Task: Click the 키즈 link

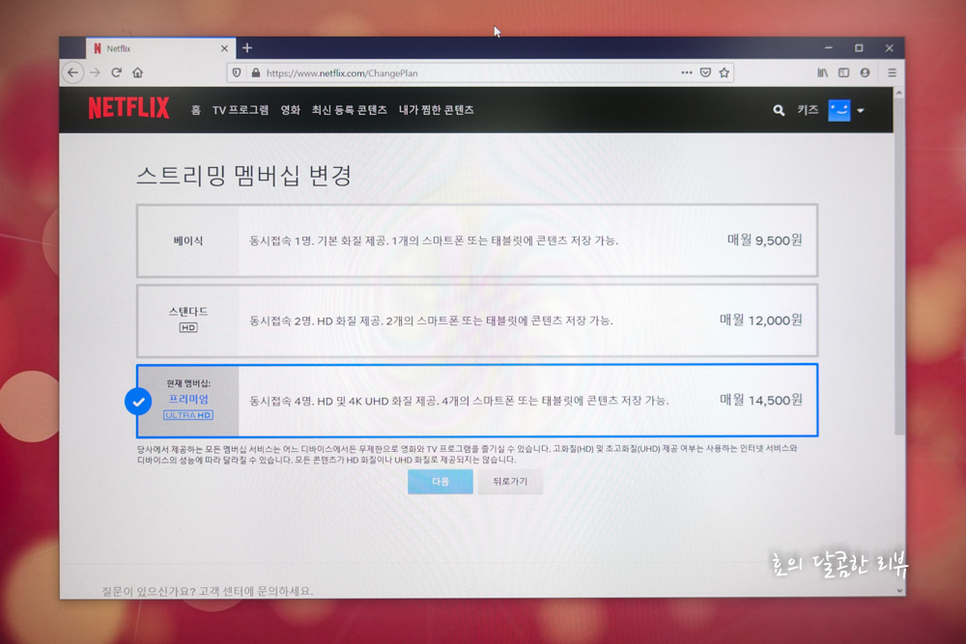Action: 808,110
